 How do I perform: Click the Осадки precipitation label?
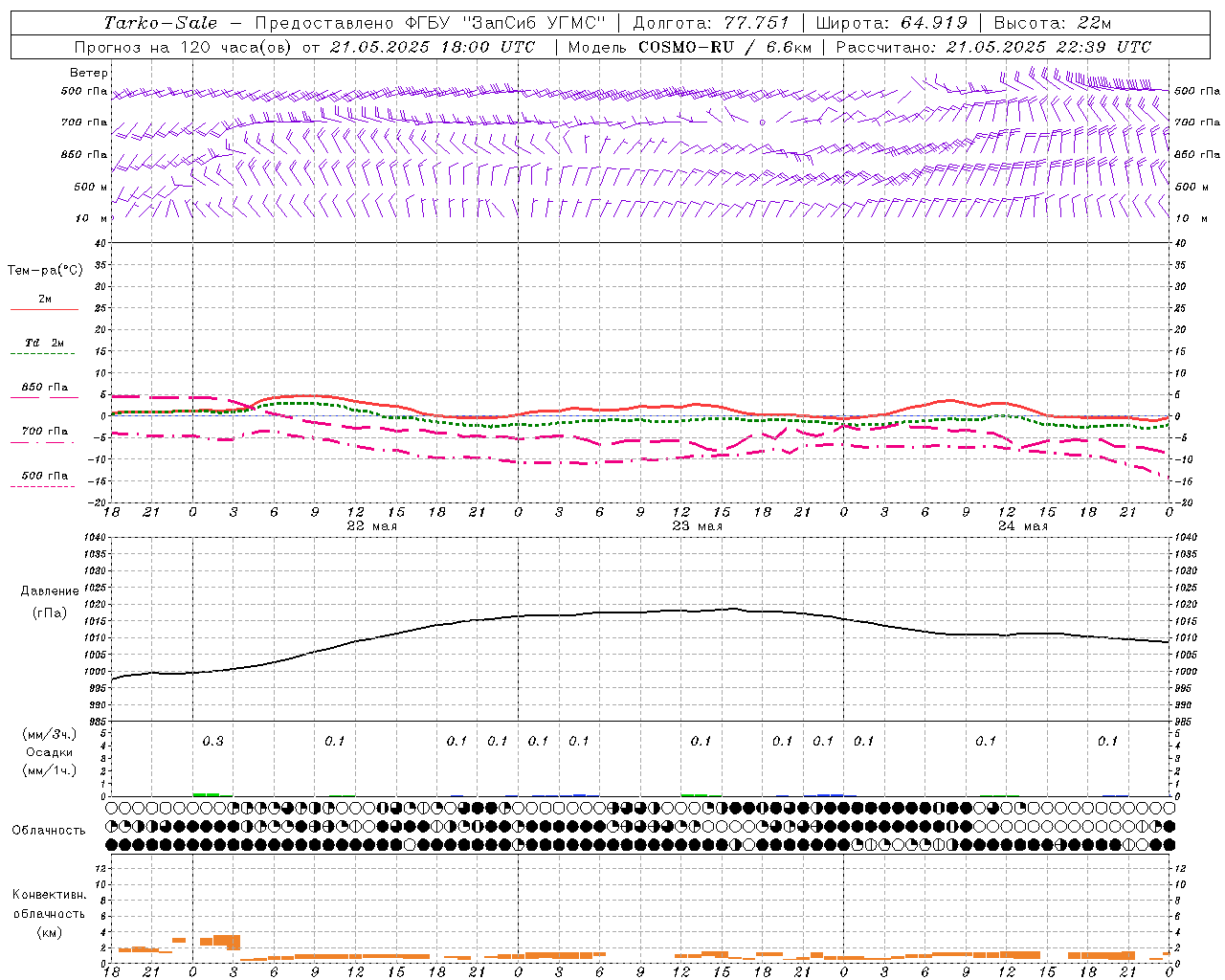tap(50, 752)
